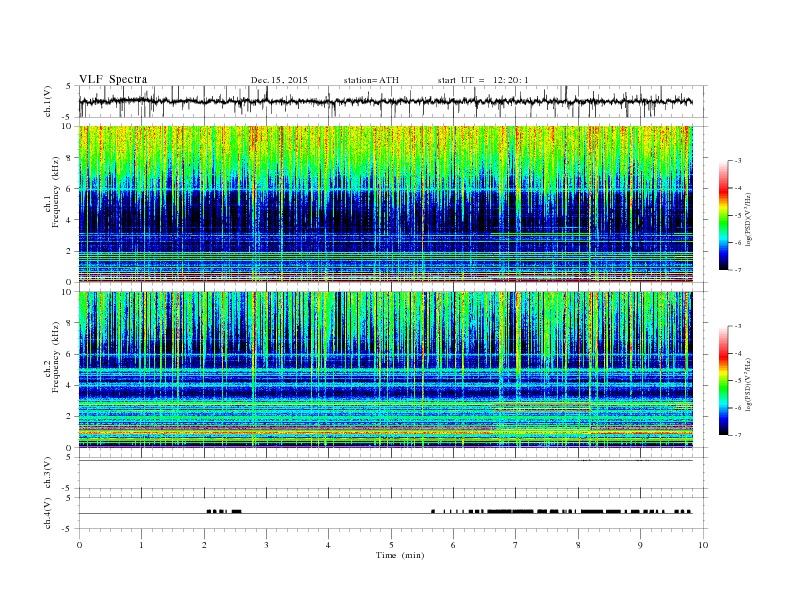The image size is (792, 612).
Task: Select the date text "Dec. 15, 2015"
Action: tap(279, 80)
